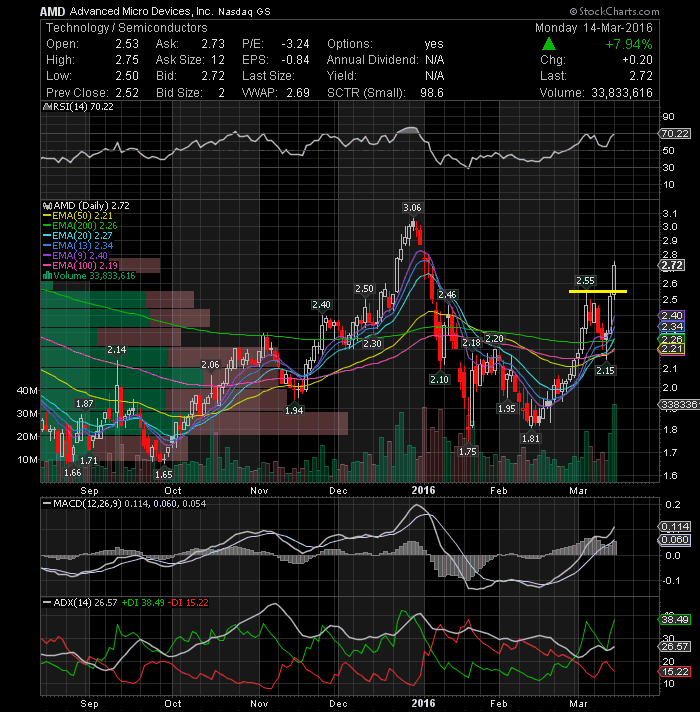Screen dimensions: 700x712
Task: Click the Volume 33,833,616 figure in quote box
Action: tap(621, 93)
